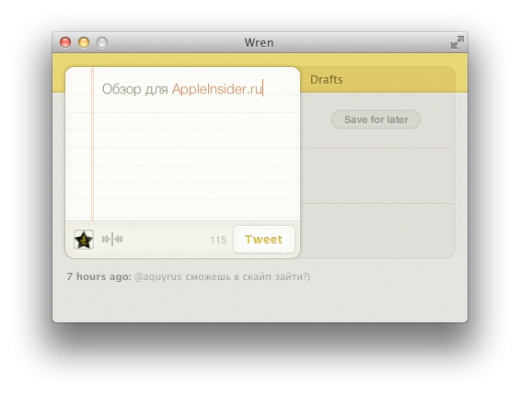Select the star account avatar
The height and width of the screenshot is (395, 520).
tap(84, 239)
